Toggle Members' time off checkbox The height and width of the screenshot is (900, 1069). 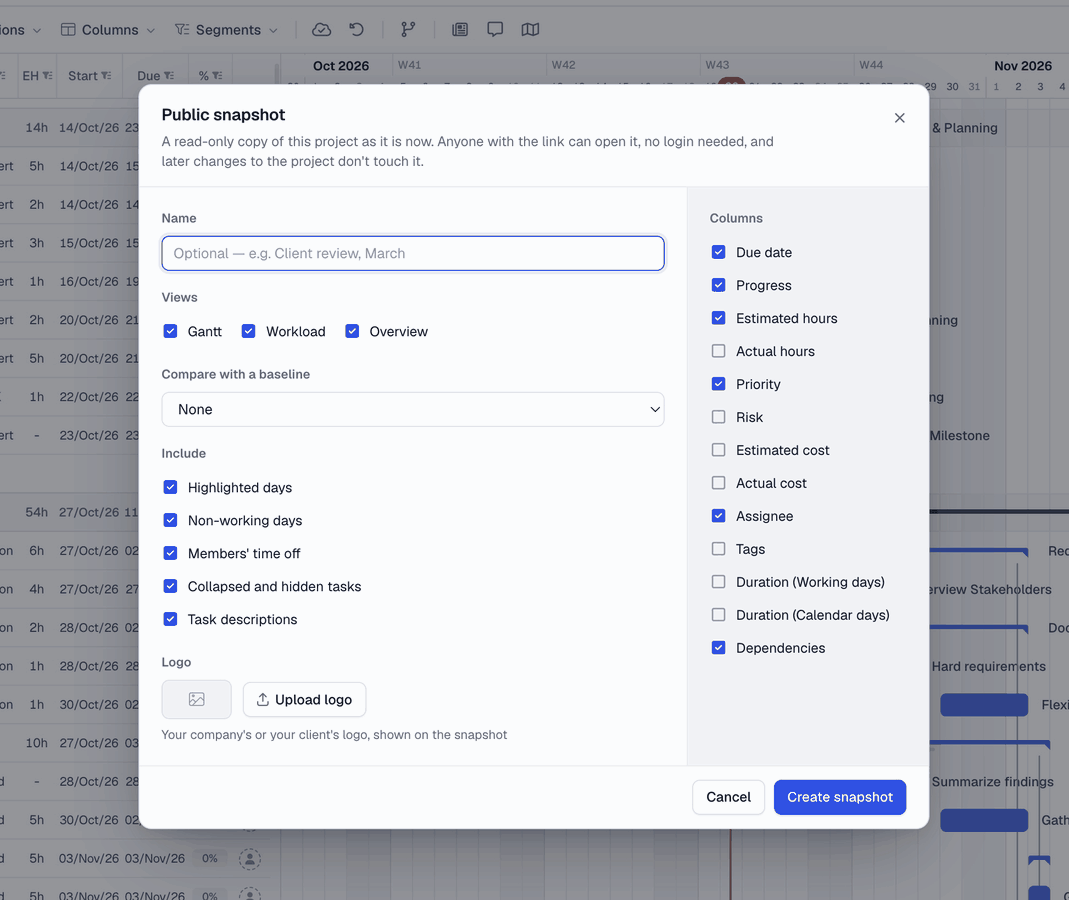coord(170,553)
